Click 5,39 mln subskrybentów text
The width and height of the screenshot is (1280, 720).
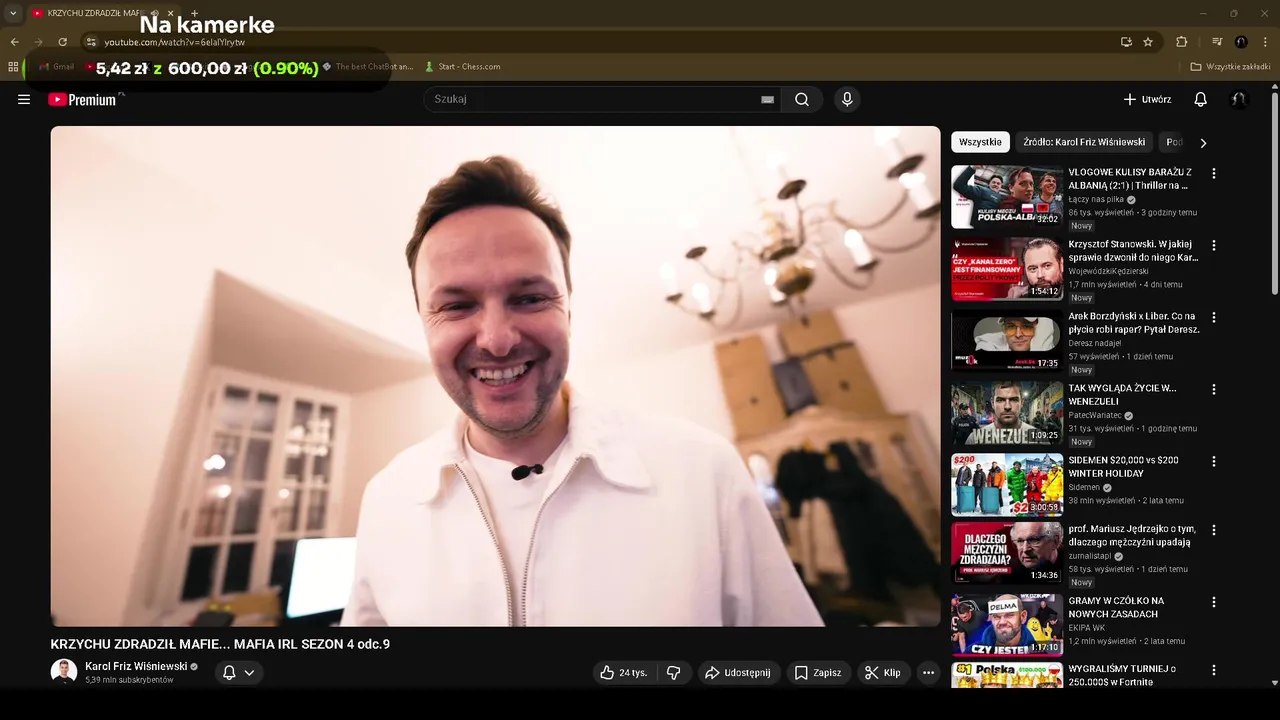tap(129, 680)
